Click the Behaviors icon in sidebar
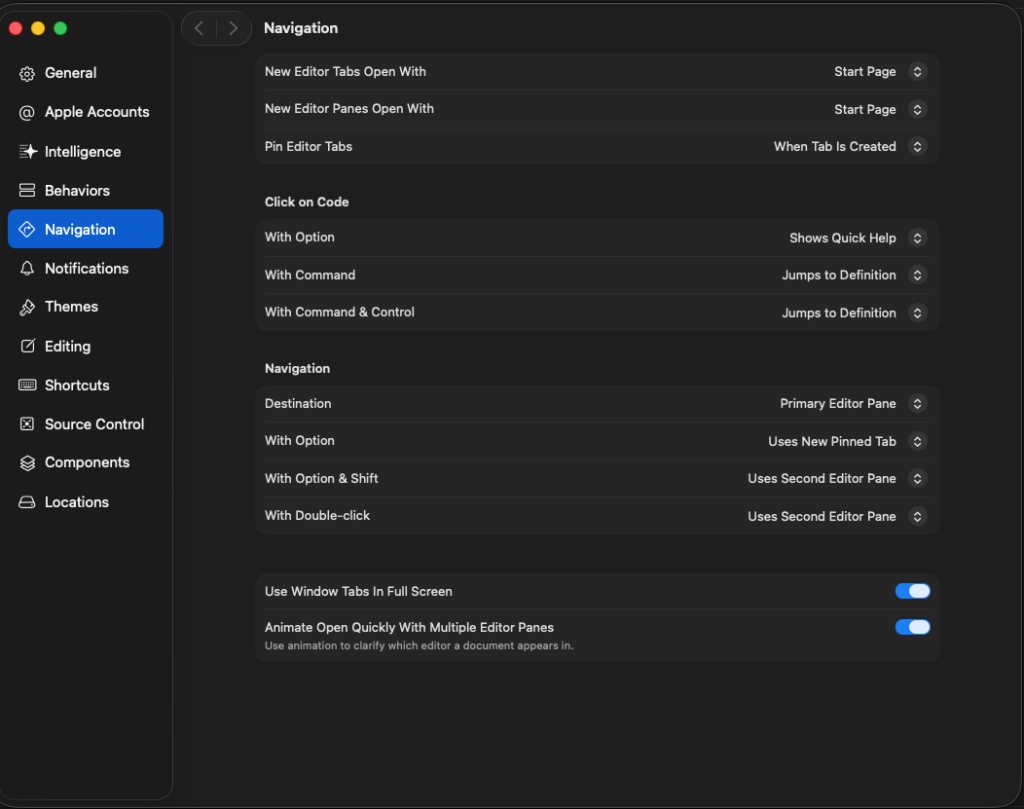This screenshot has width=1024, height=809. click(x=27, y=190)
